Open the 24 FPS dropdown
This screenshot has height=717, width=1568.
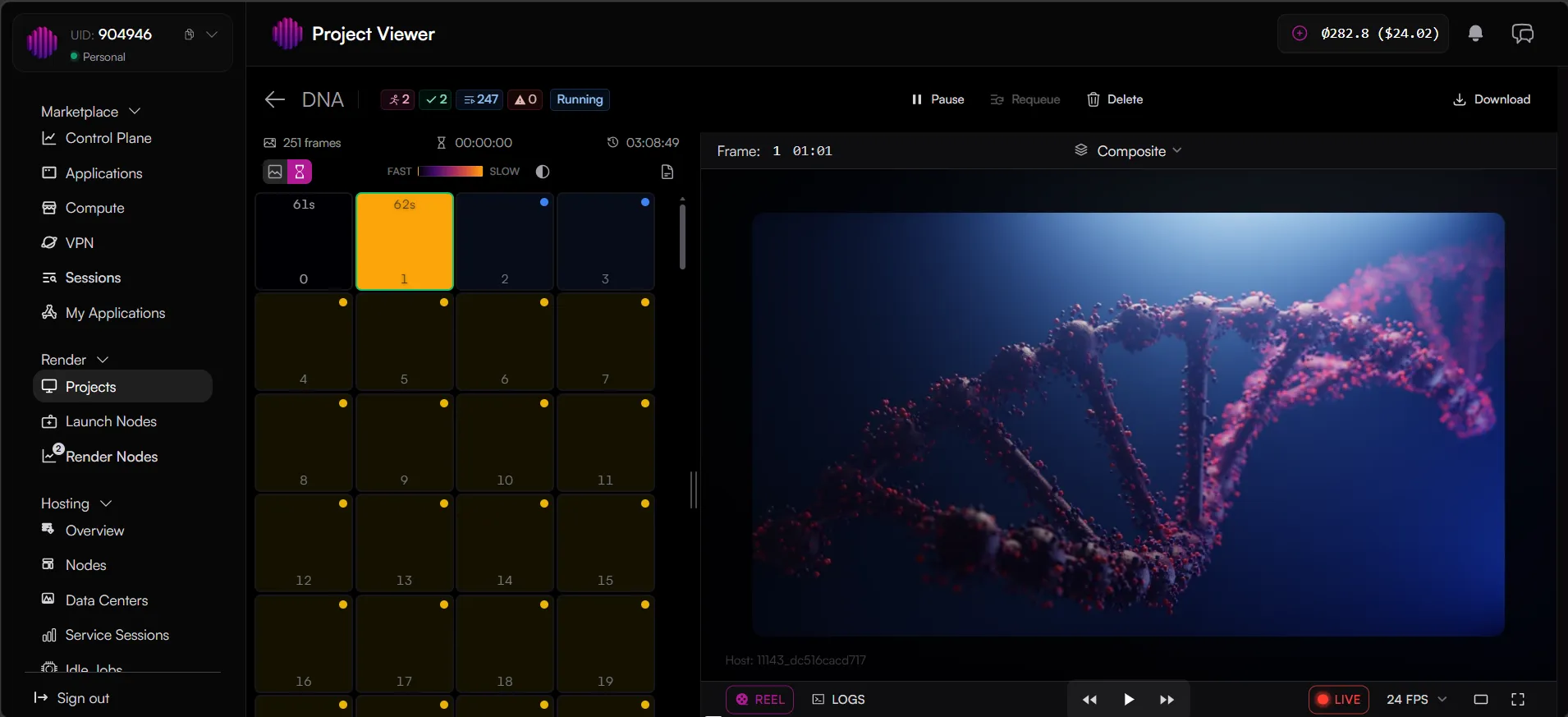pos(1416,700)
